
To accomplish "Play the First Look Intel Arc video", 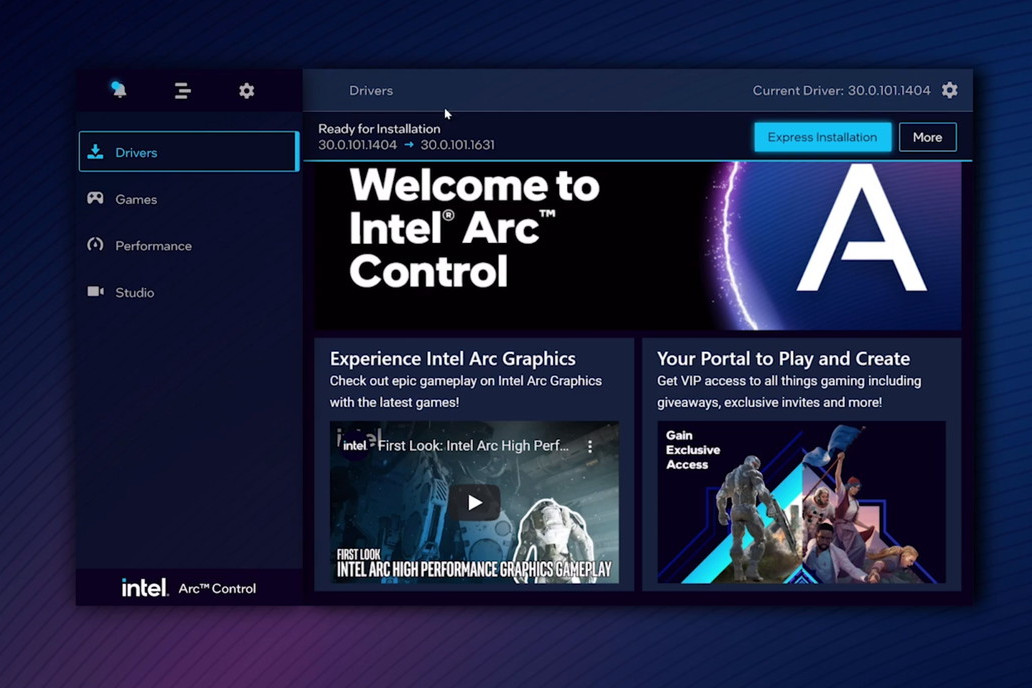I will tap(475, 503).
